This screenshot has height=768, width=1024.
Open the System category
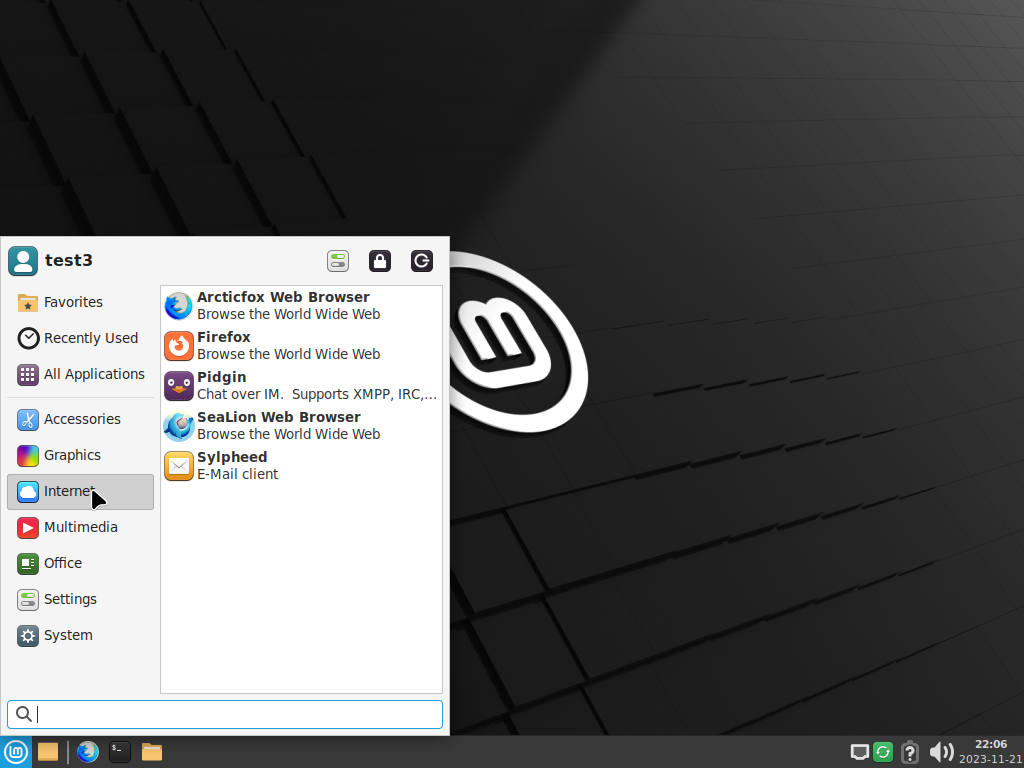tap(80, 635)
